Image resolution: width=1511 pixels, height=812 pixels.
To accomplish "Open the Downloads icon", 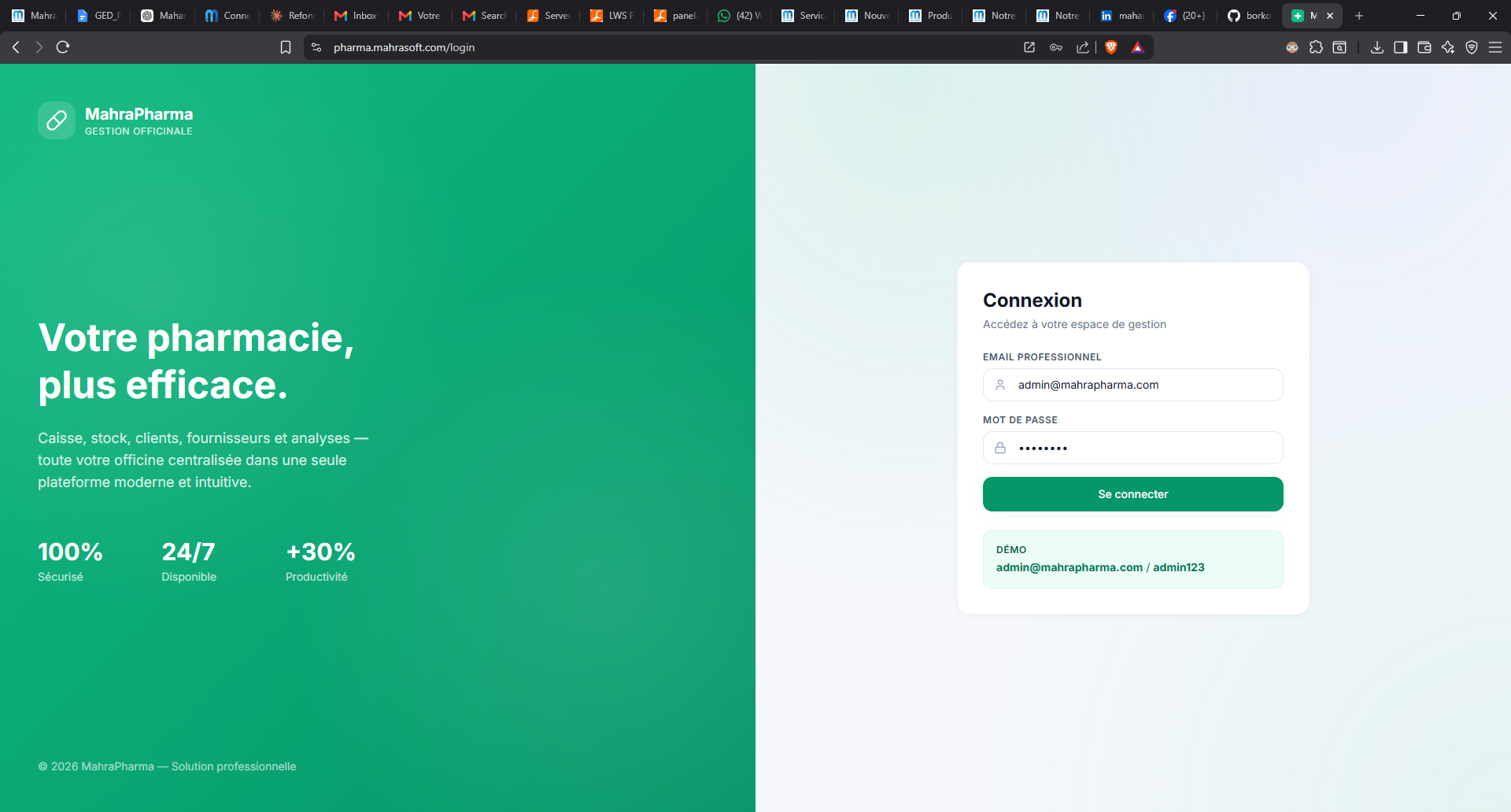I will [x=1377, y=47].
